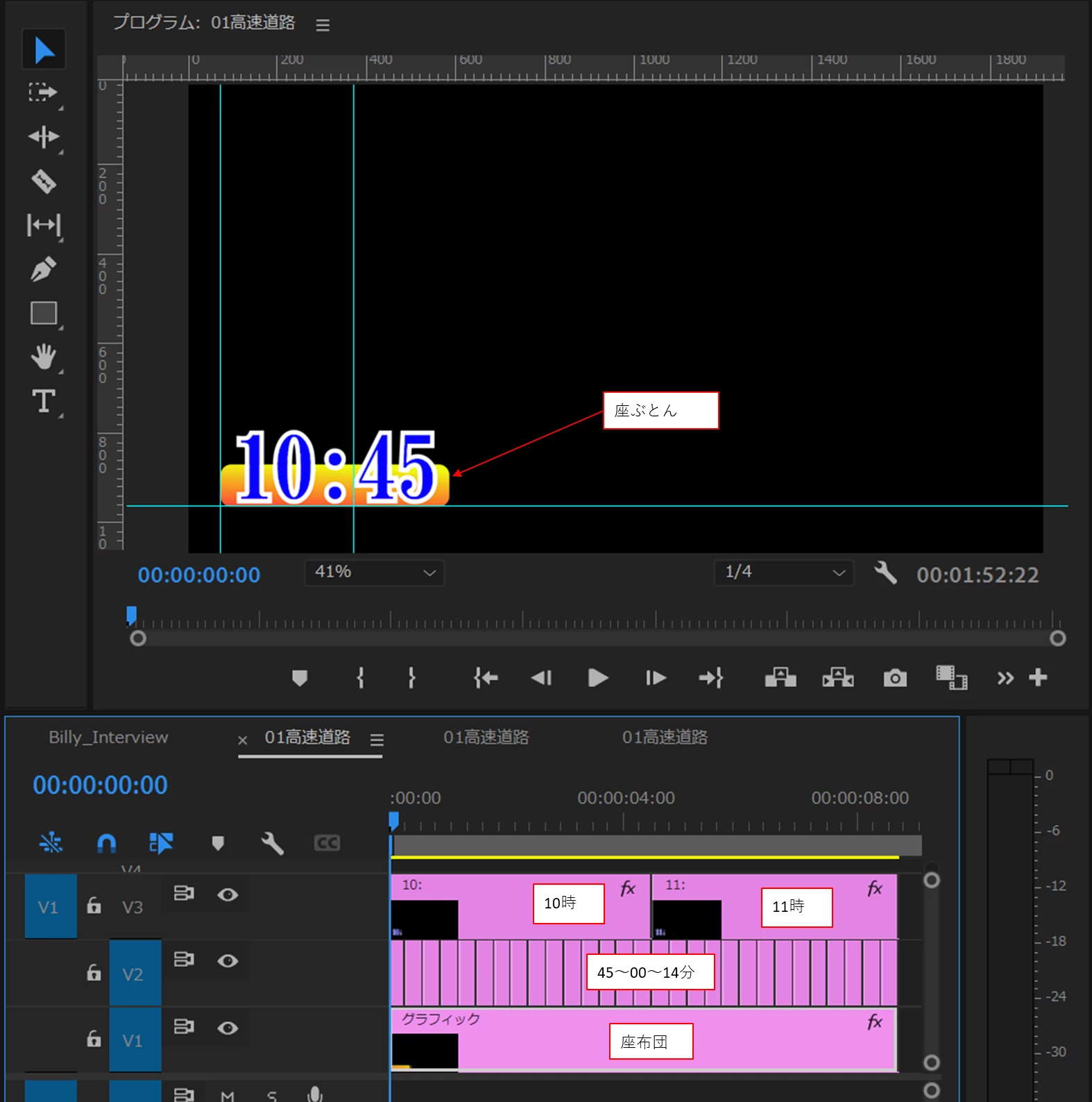Click the Lift button
The height and width of the screenshot is (1102, 1092).
[780, 678]
